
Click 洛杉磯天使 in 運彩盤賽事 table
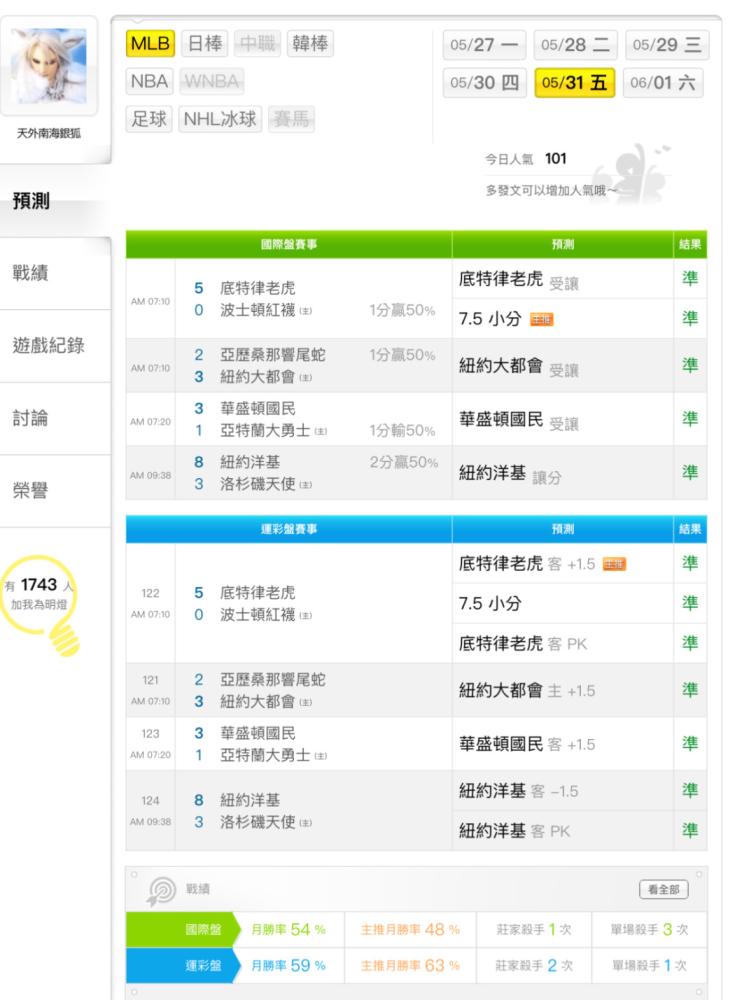point(258,822)
